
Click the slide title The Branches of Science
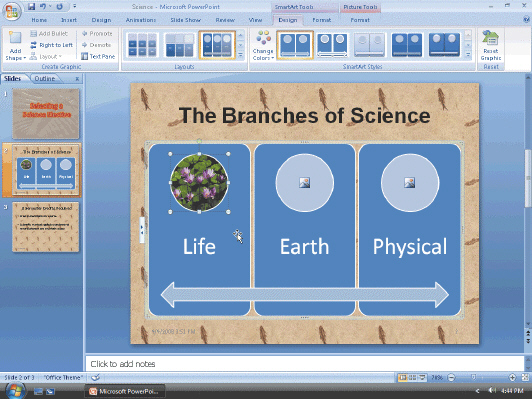304,115
